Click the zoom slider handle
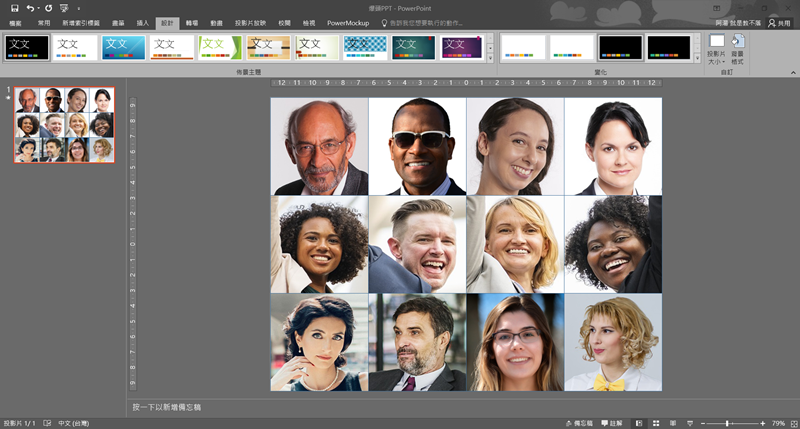 pos(727,423)
